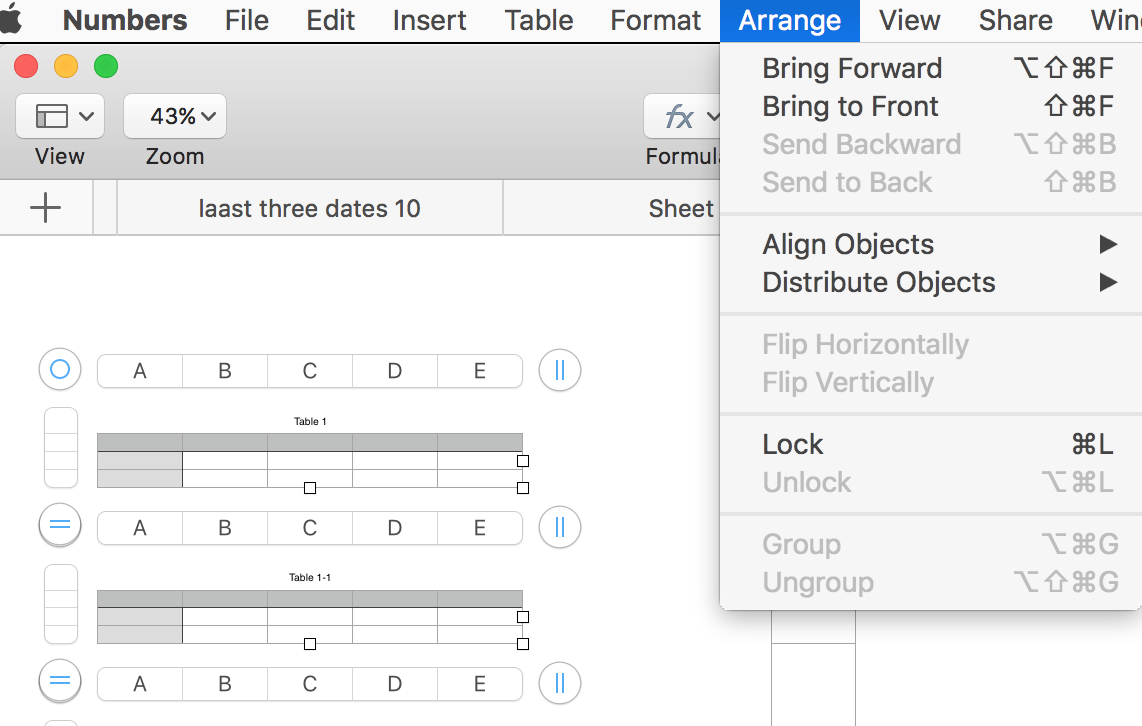Viewport: 1142px width, 726px height.
Task: Select column C header of Table 1
Action: point(310,371)
